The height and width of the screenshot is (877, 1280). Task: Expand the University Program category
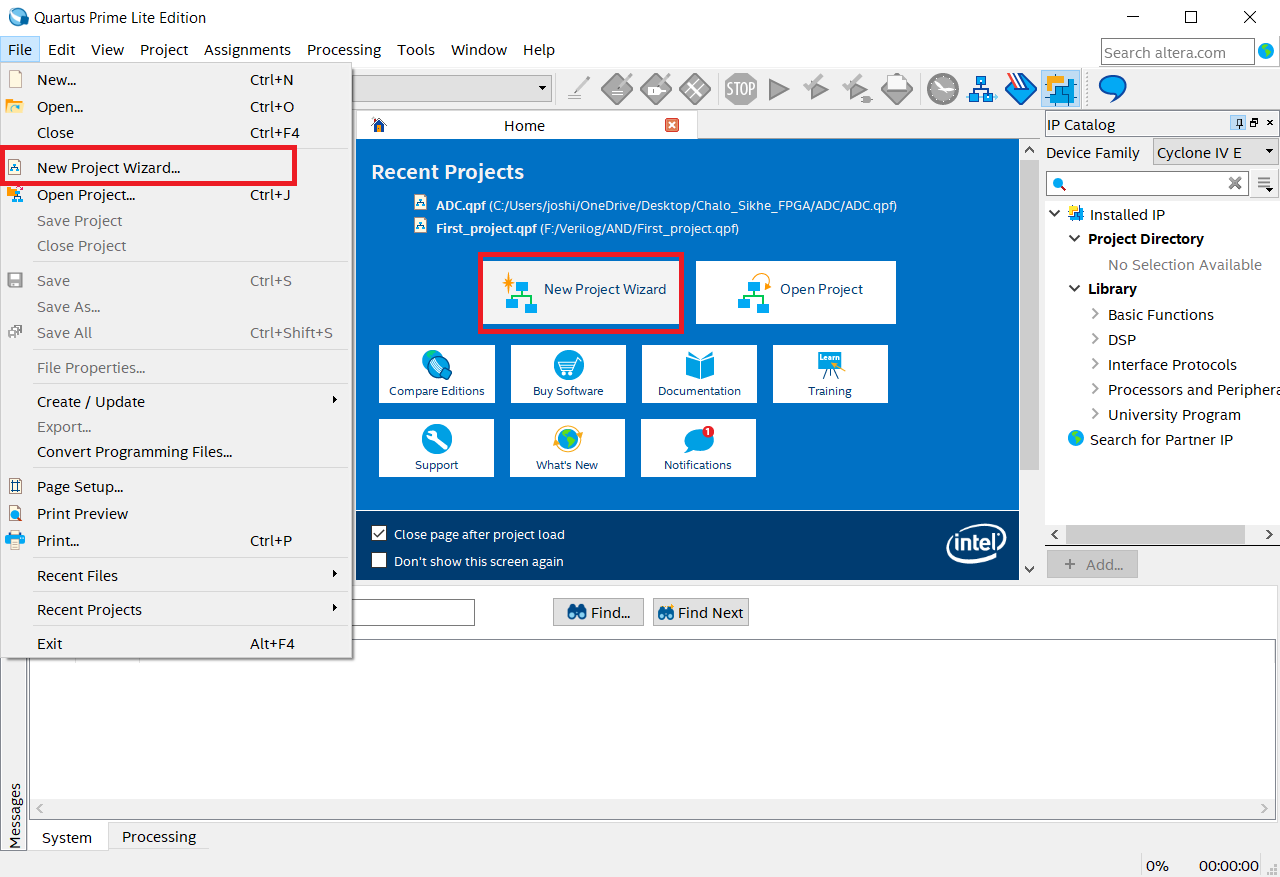(x=1095, y=414)
